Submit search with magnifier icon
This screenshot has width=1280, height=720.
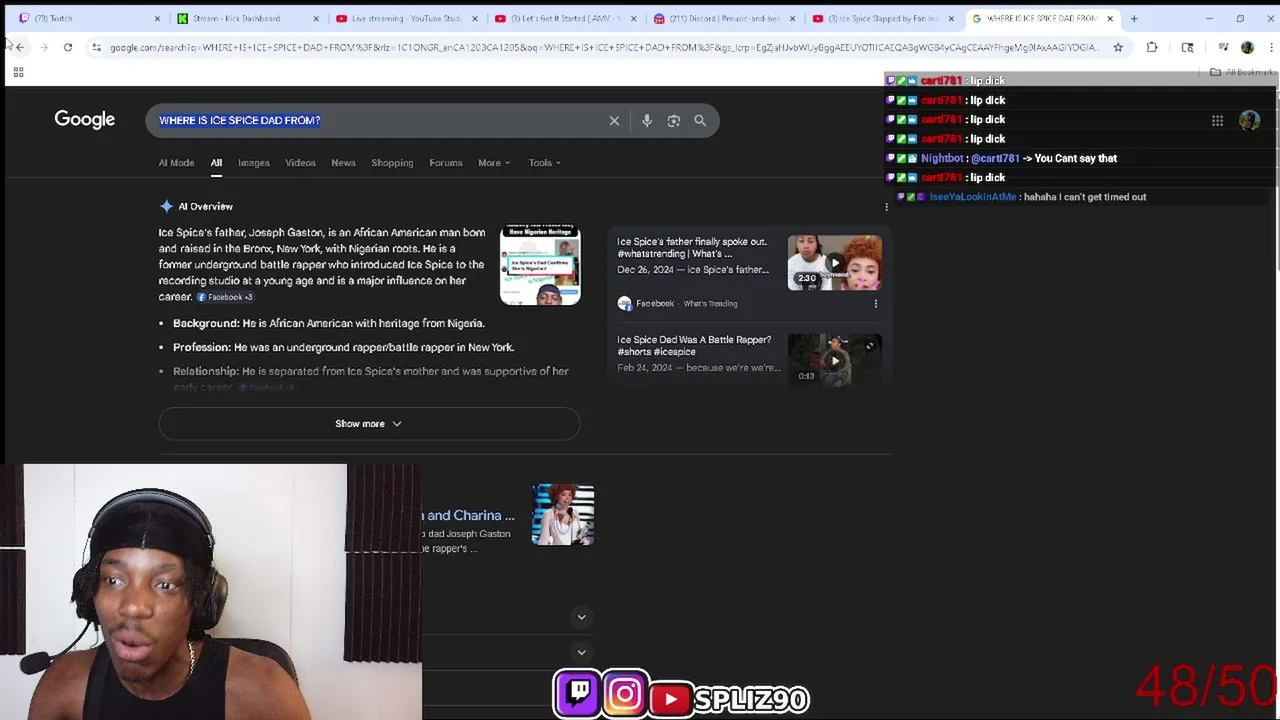coord(700,120)
